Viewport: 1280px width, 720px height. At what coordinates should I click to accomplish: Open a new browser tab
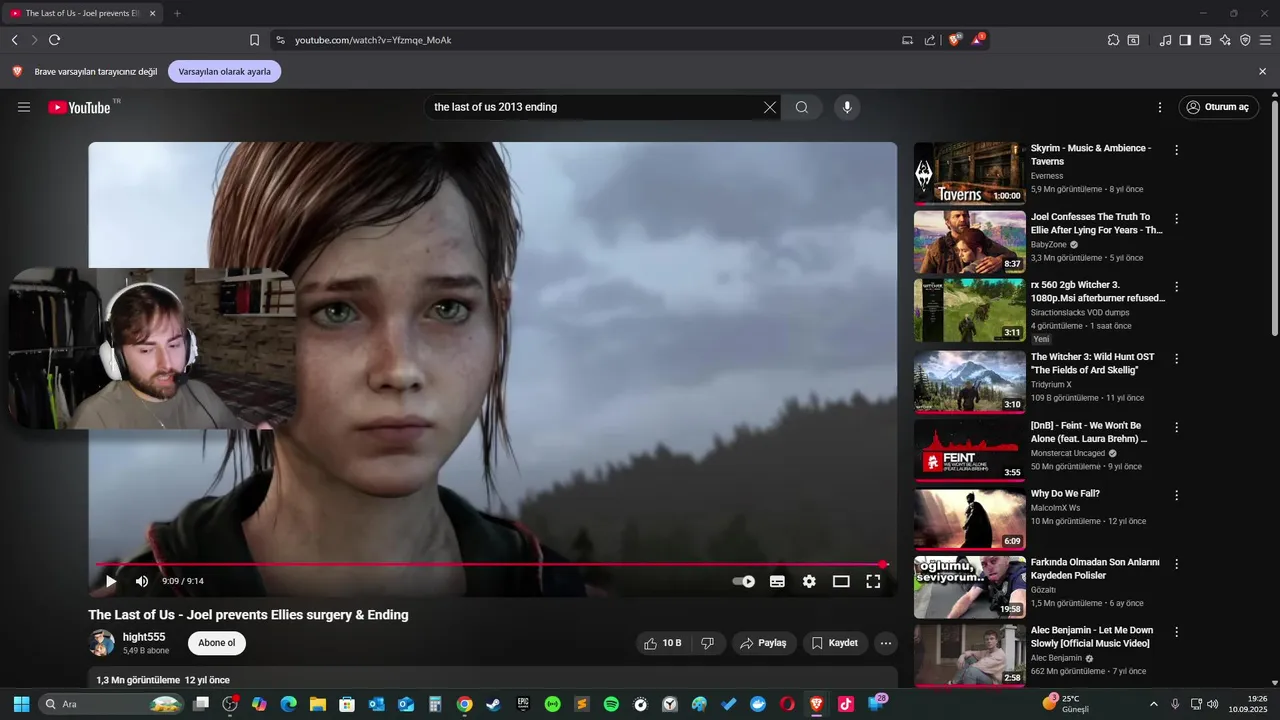point(177,13)
